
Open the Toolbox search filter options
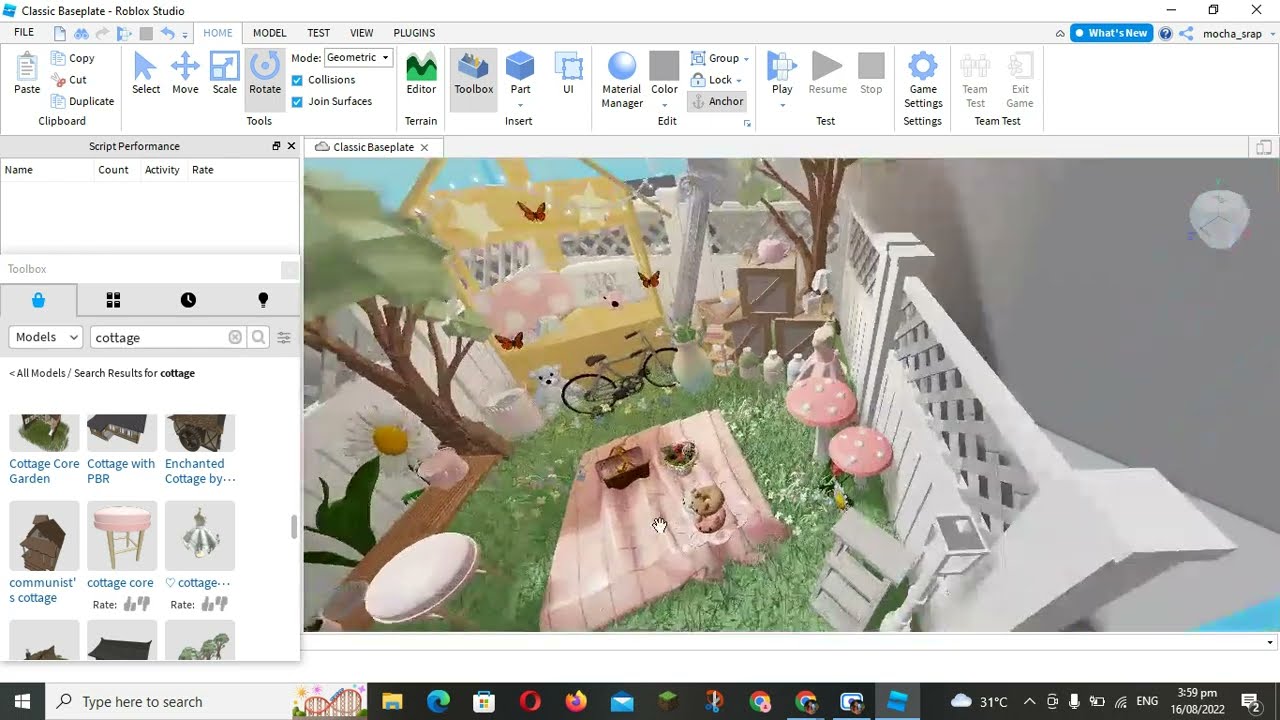(x=284, y=337)
